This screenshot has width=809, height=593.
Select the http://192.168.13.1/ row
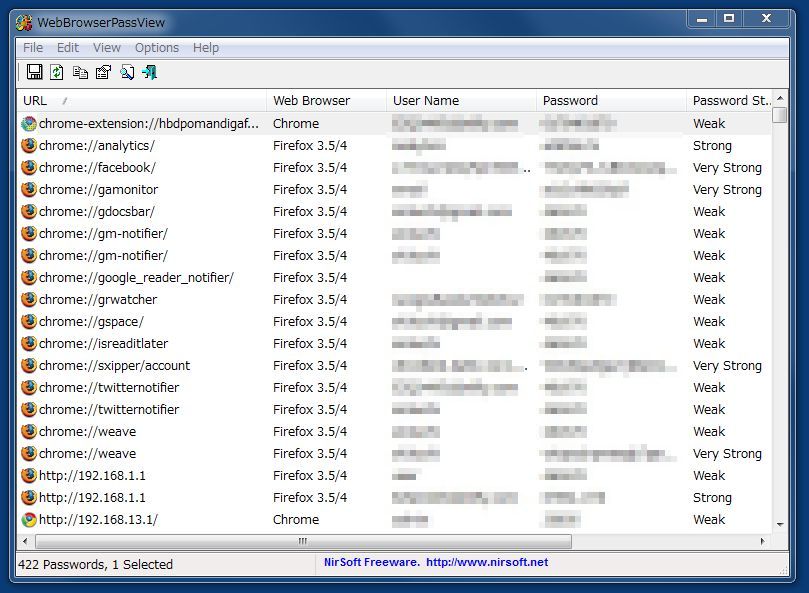point(395,520)
